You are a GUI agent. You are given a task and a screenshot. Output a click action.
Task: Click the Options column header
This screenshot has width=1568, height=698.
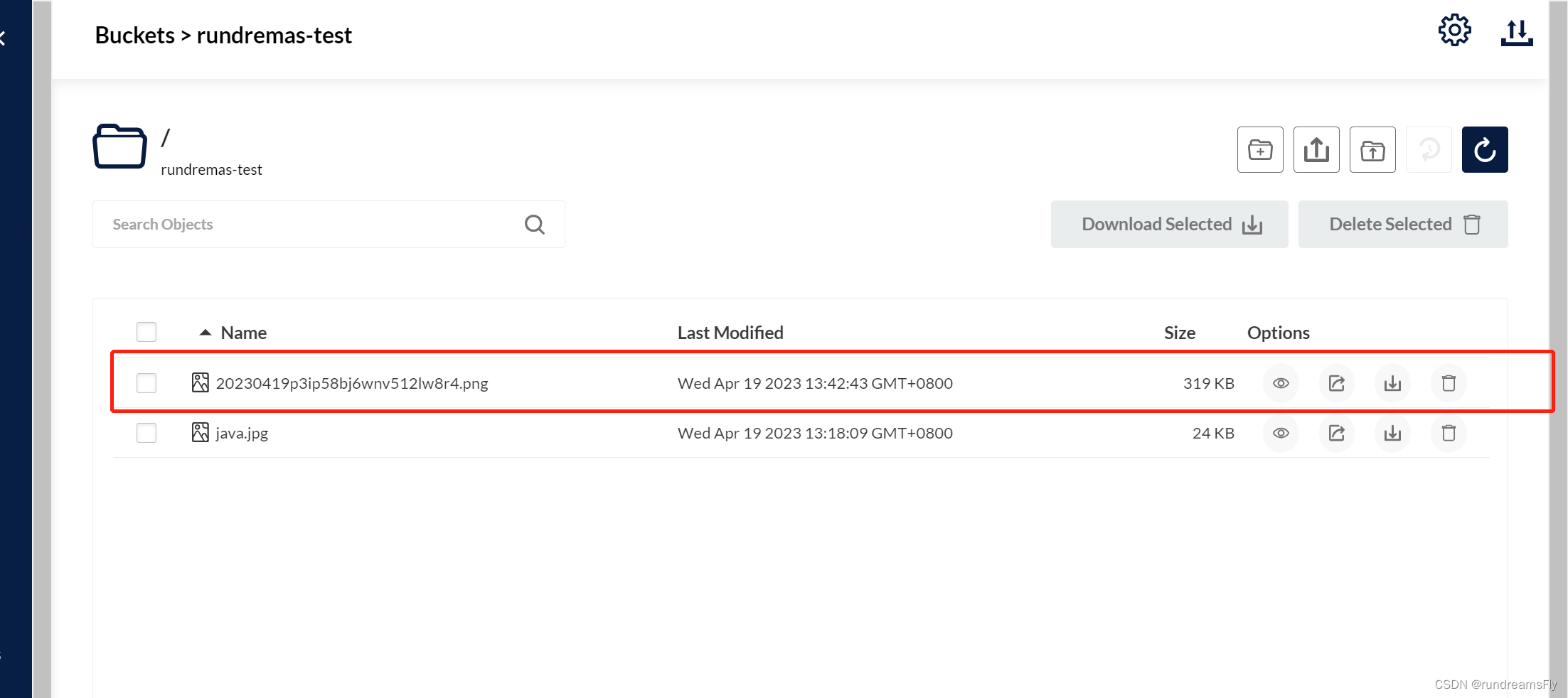pos(1278,333)
